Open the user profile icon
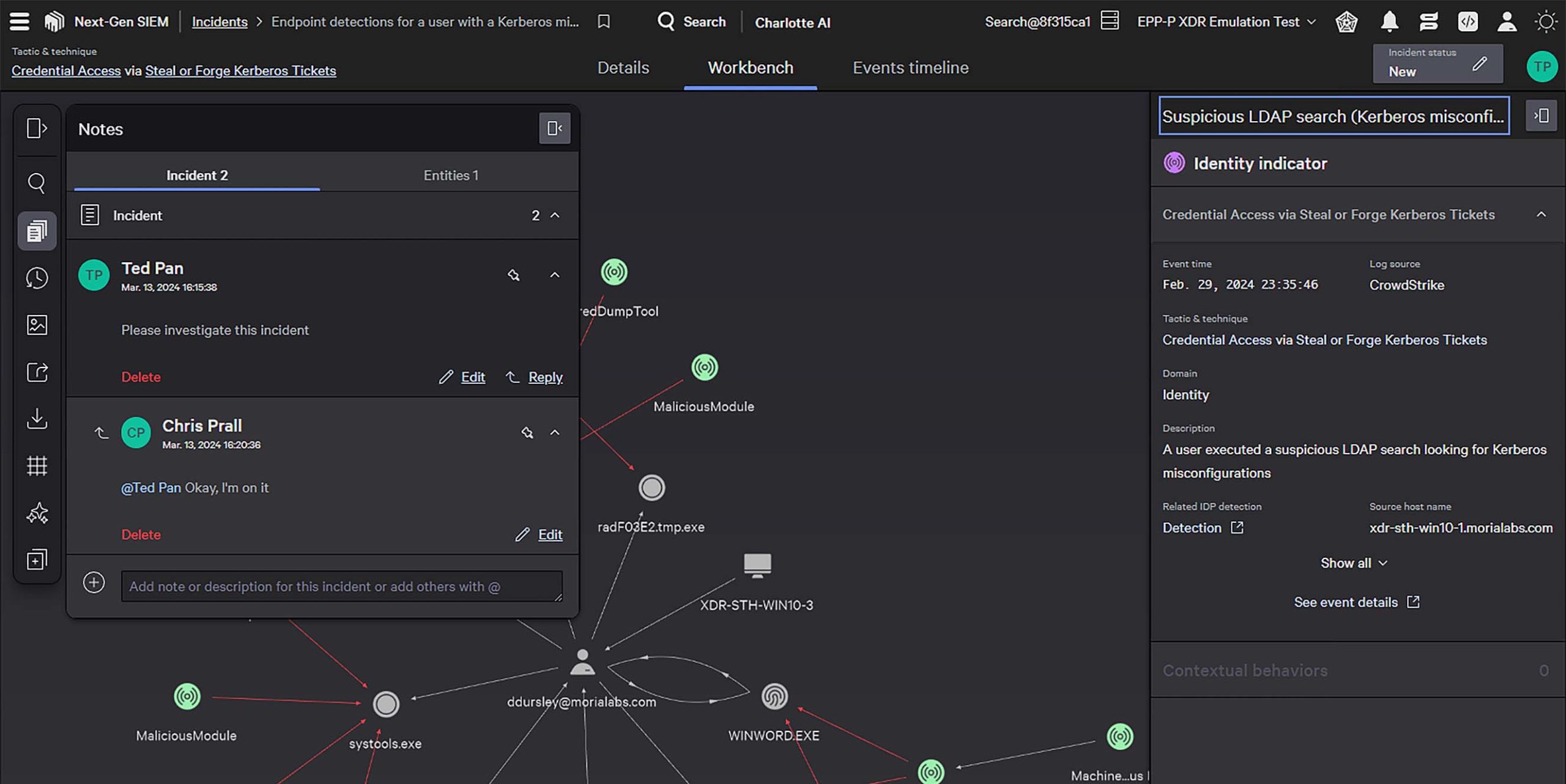Screen dimensions: 1566x784 click(1507, 21)
